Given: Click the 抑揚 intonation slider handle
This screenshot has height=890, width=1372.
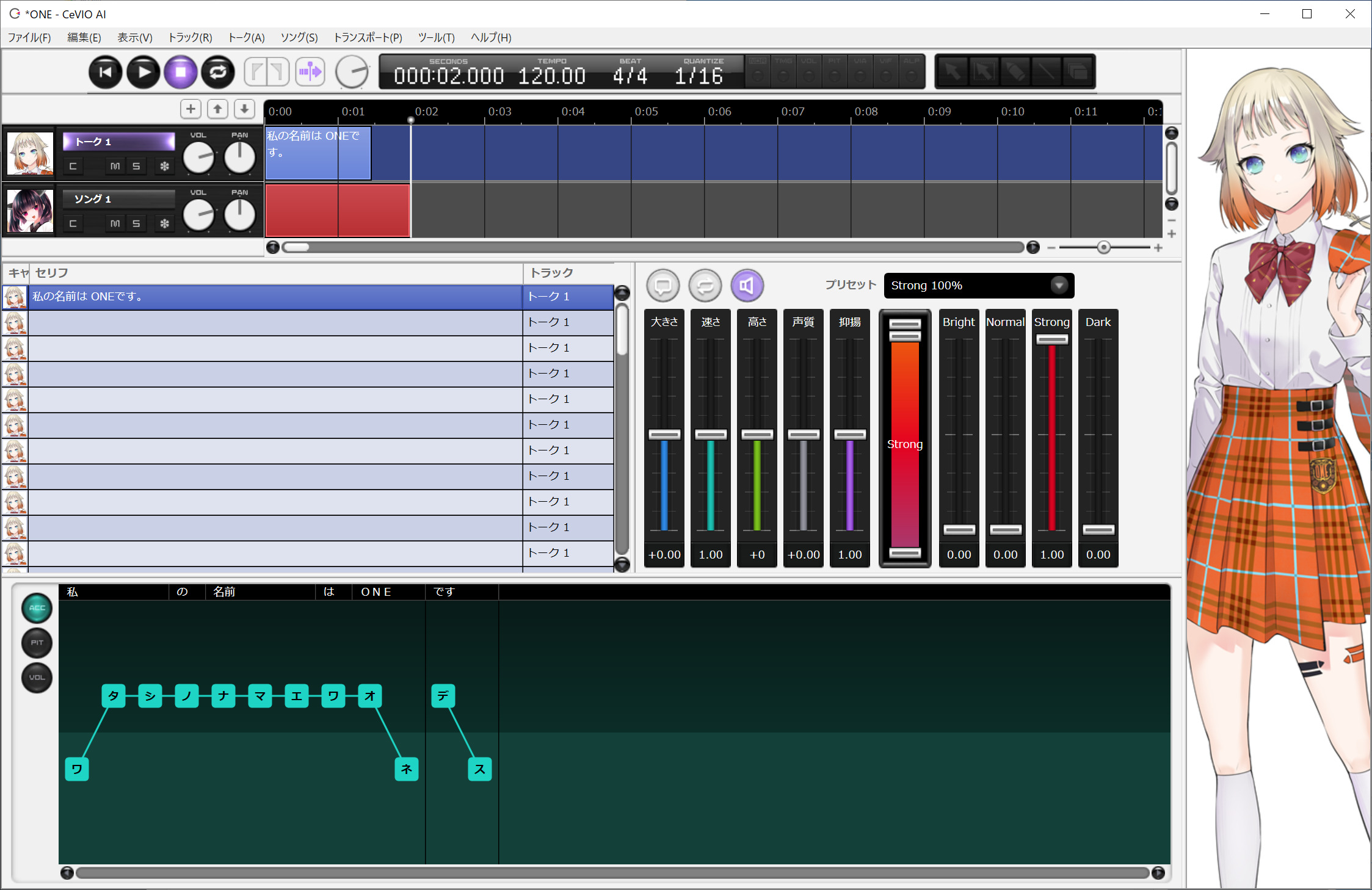Looking at the screenshot, I should pos(850,435).
